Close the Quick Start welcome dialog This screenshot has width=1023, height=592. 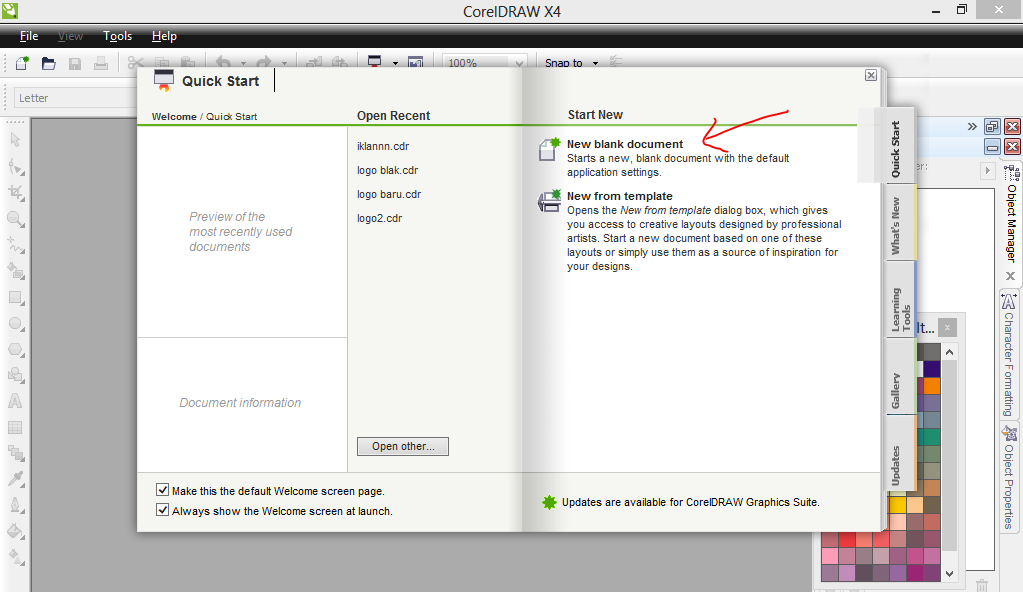click(870, 75)
